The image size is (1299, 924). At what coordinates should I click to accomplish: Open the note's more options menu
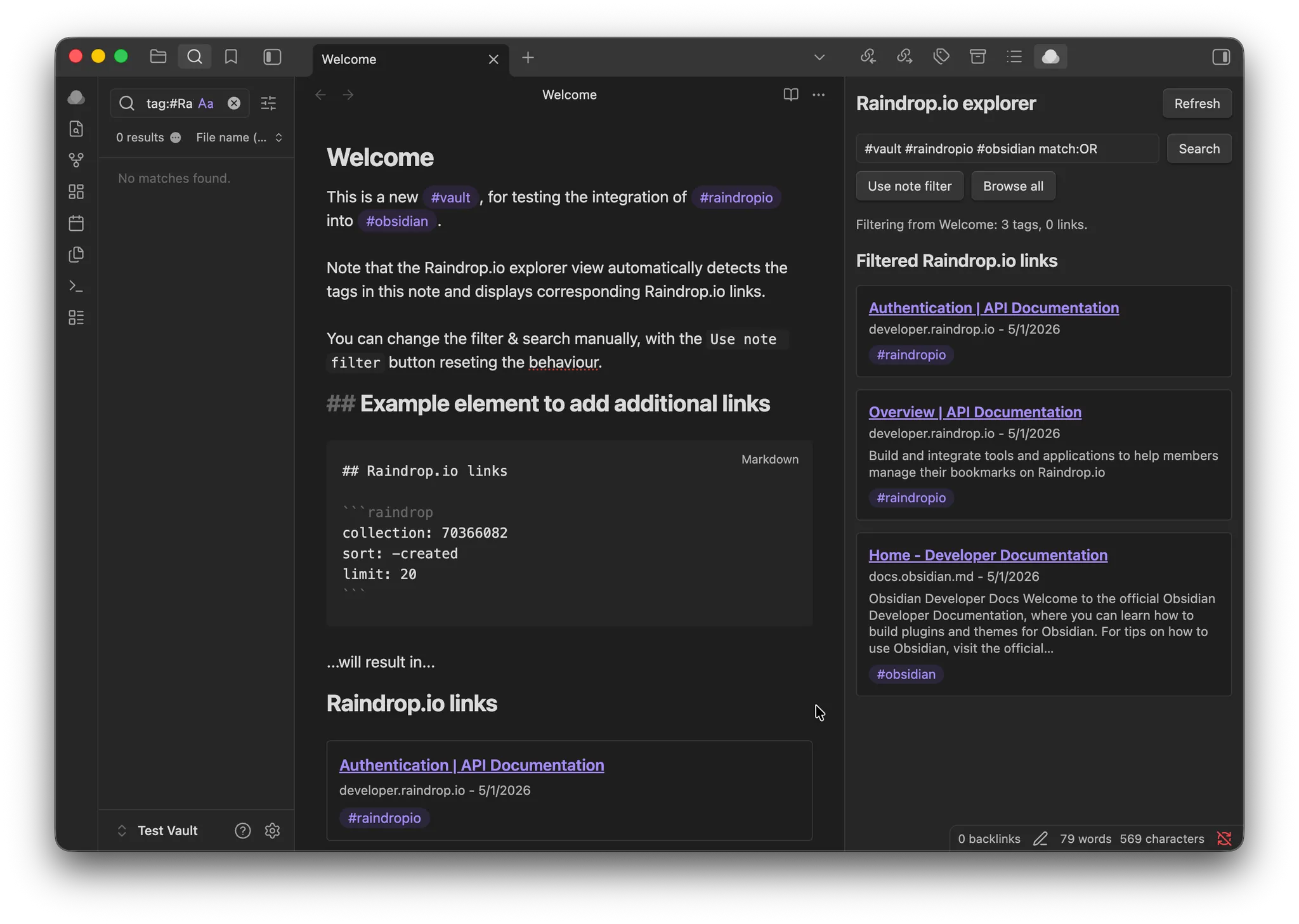(x=819, y=94)
